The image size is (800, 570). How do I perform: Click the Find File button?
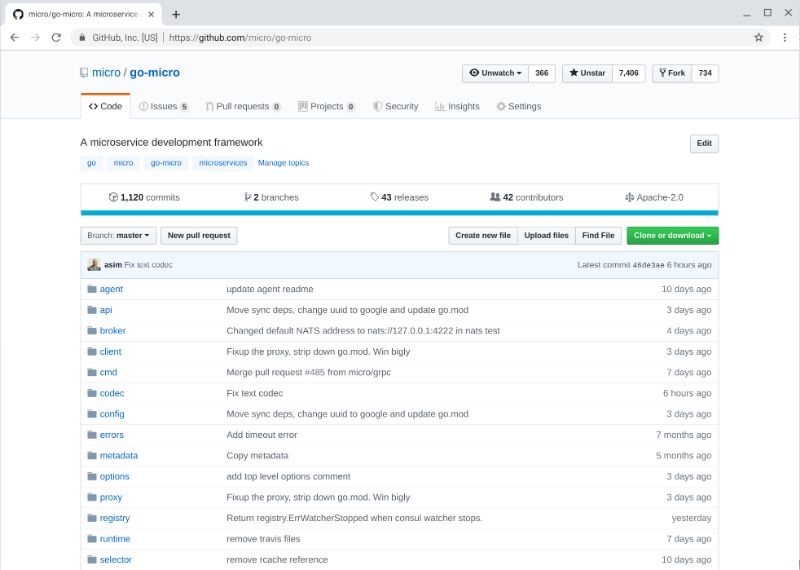(x=598, y=235)
